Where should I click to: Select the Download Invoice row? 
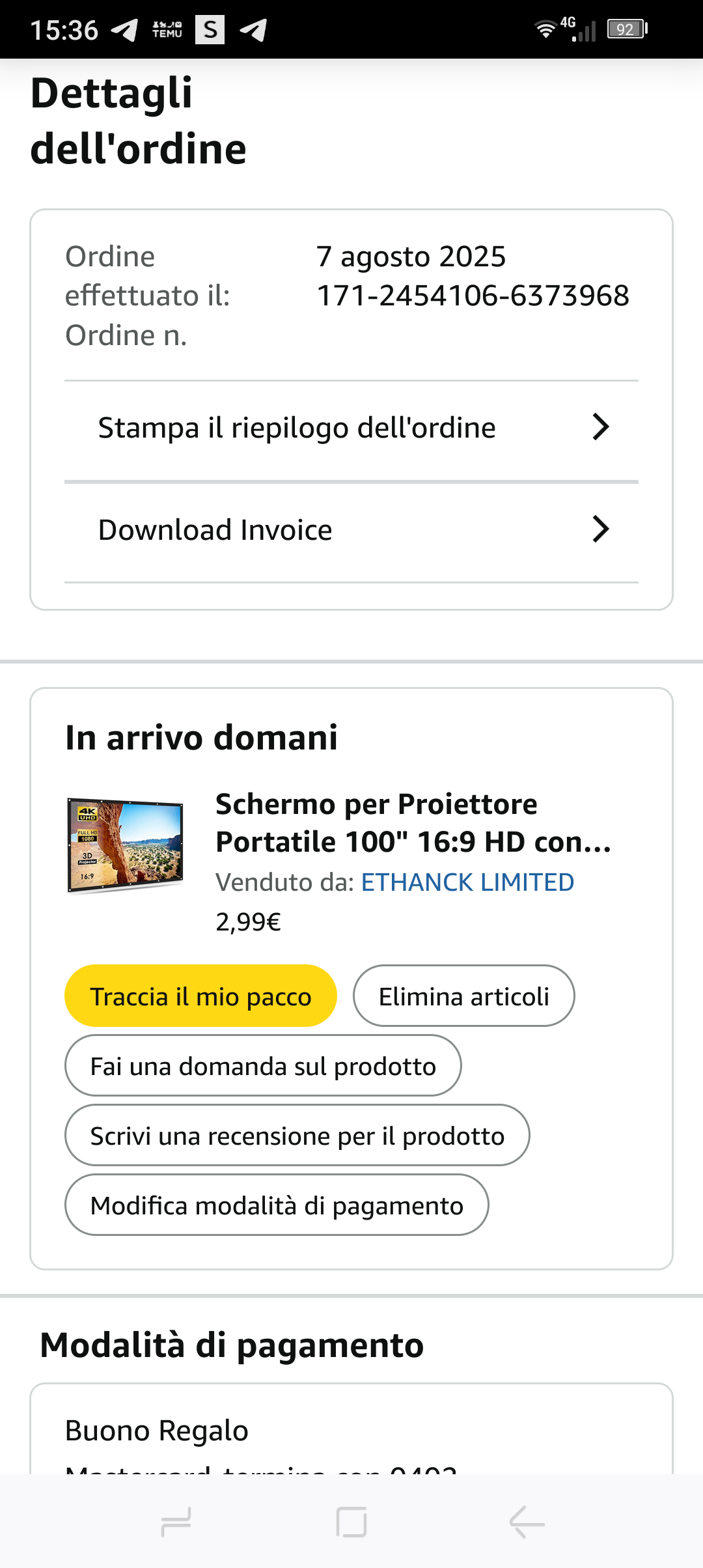point(215,530)
